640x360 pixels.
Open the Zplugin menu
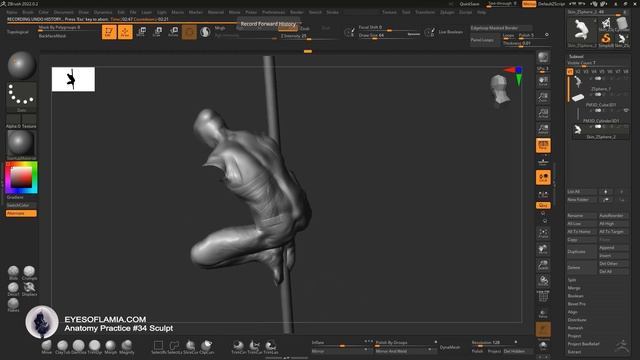[x=447, y=12]
